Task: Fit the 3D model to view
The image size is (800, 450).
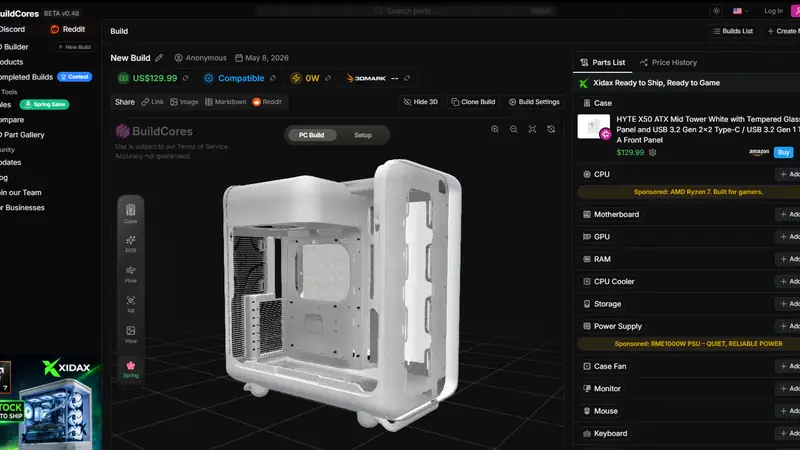Action: 532,129
